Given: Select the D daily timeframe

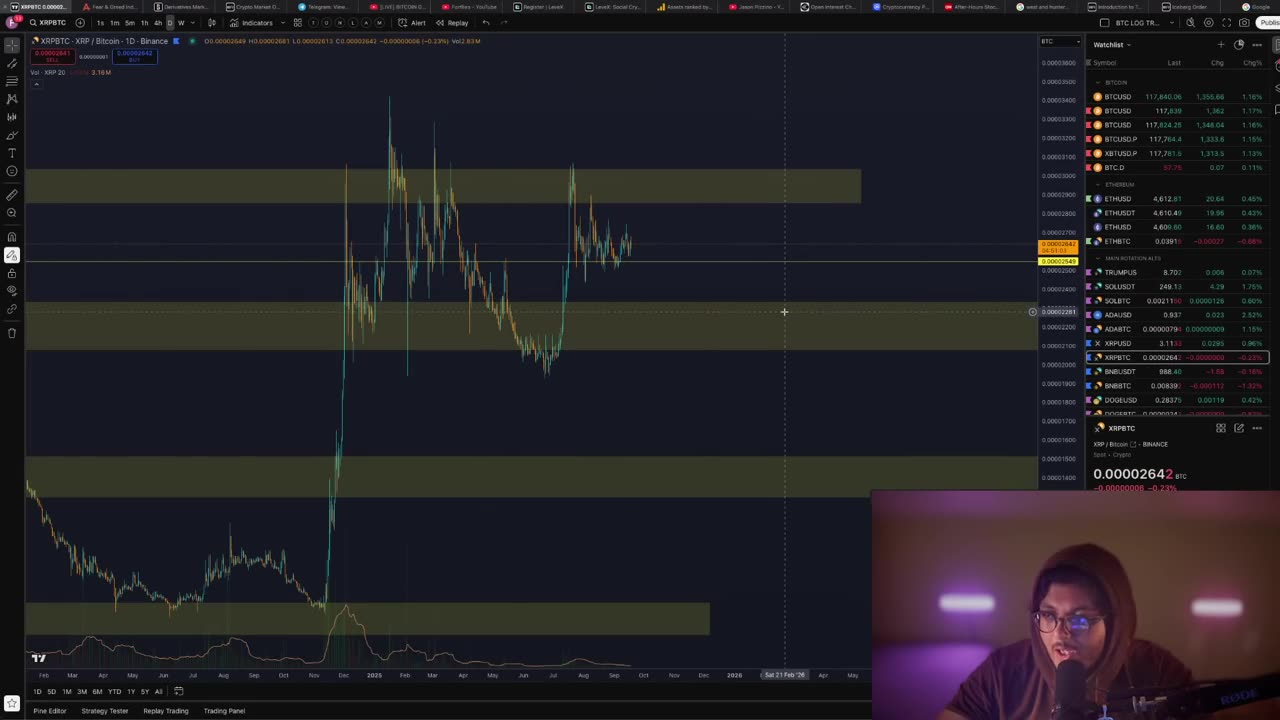Looking at the screenshot, I should (x=170, y=23).
